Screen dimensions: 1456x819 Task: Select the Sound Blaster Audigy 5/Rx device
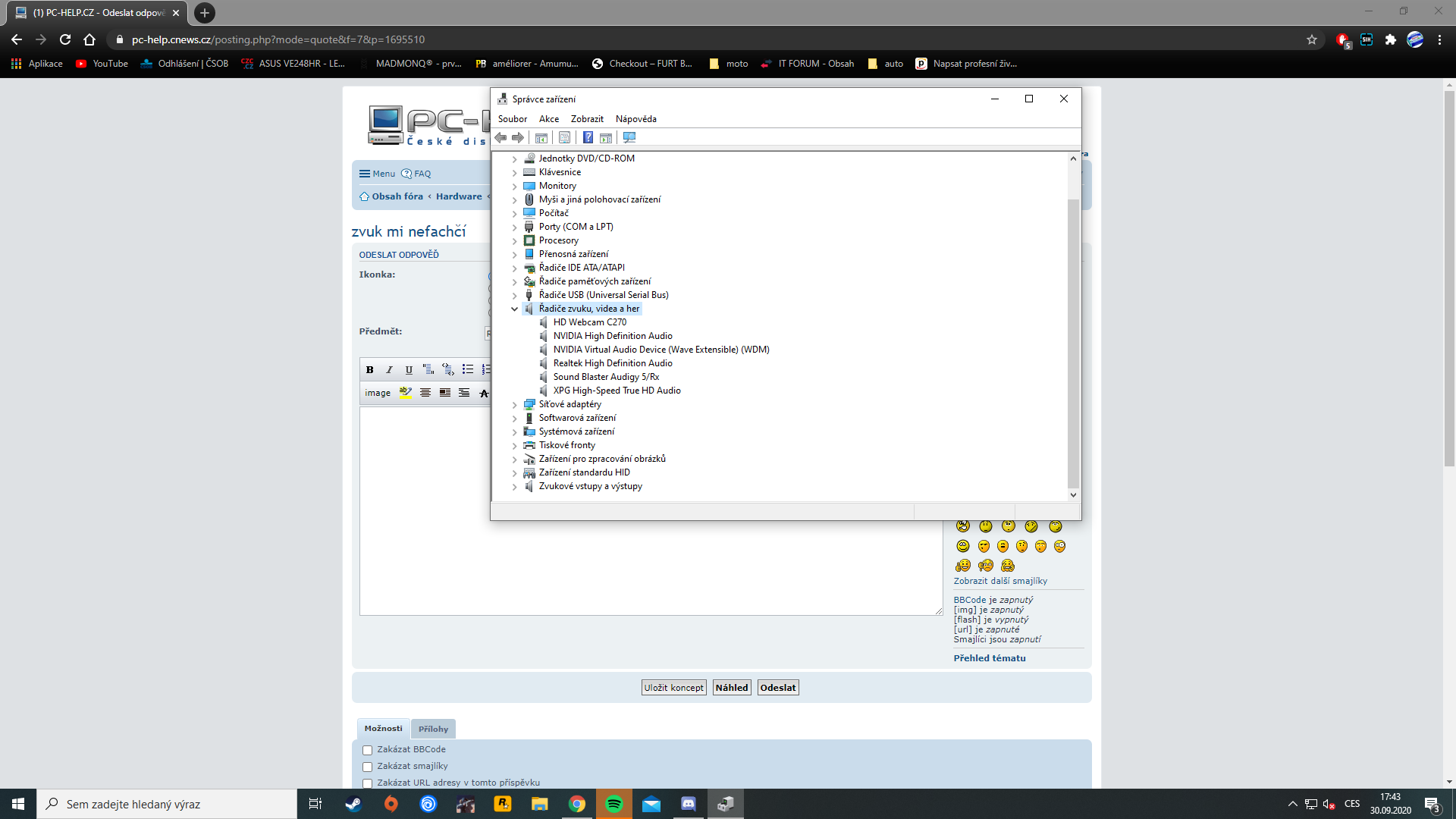click(606, 377)
